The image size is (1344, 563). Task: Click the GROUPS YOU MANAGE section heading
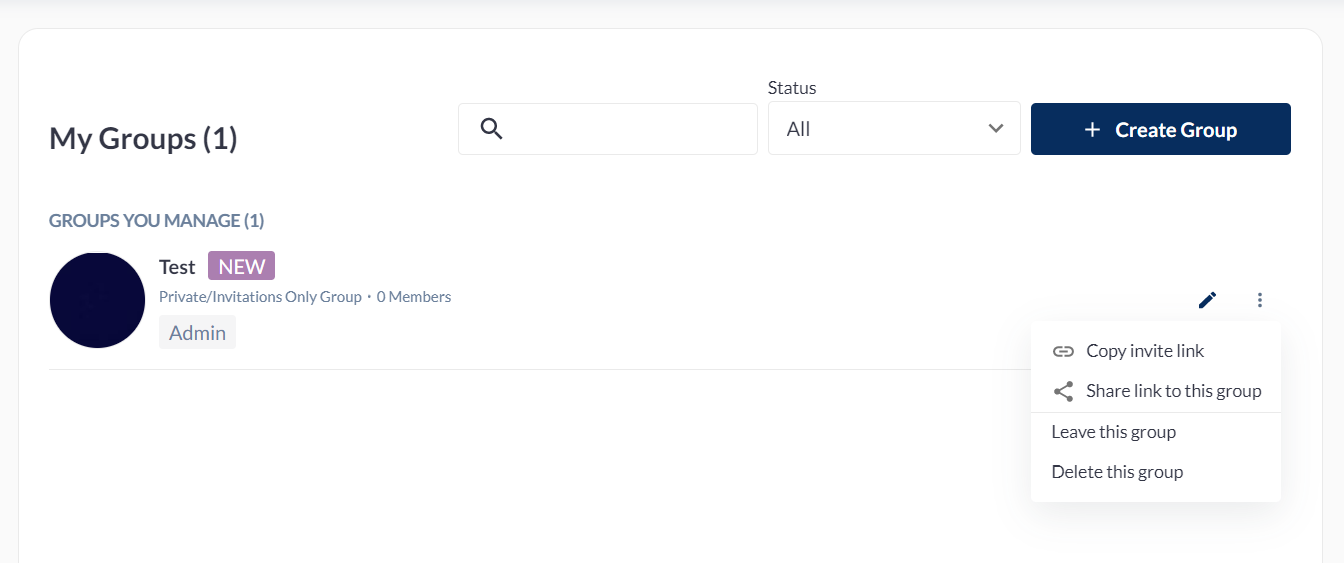tap(156, 221)
